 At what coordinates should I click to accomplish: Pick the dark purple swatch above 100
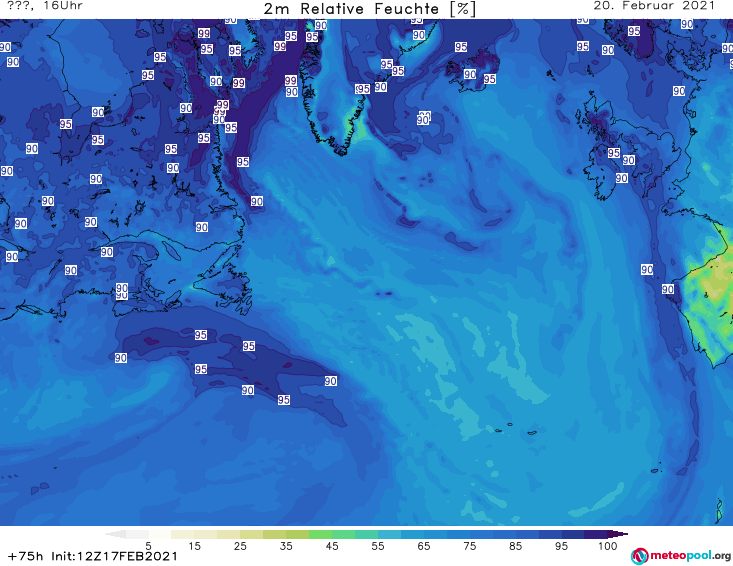tap(596, 534)
